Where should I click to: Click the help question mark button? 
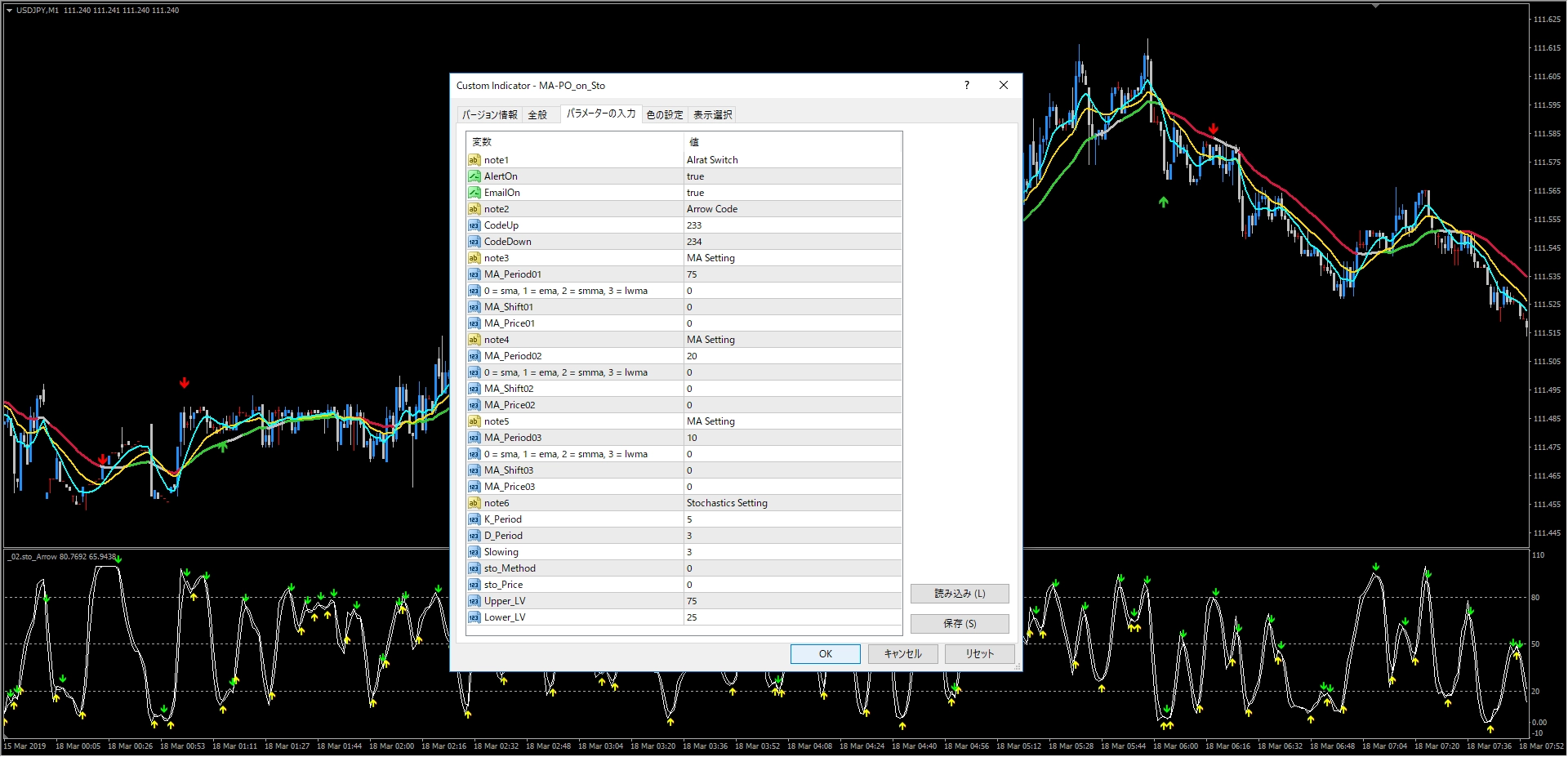pos(966,85)
